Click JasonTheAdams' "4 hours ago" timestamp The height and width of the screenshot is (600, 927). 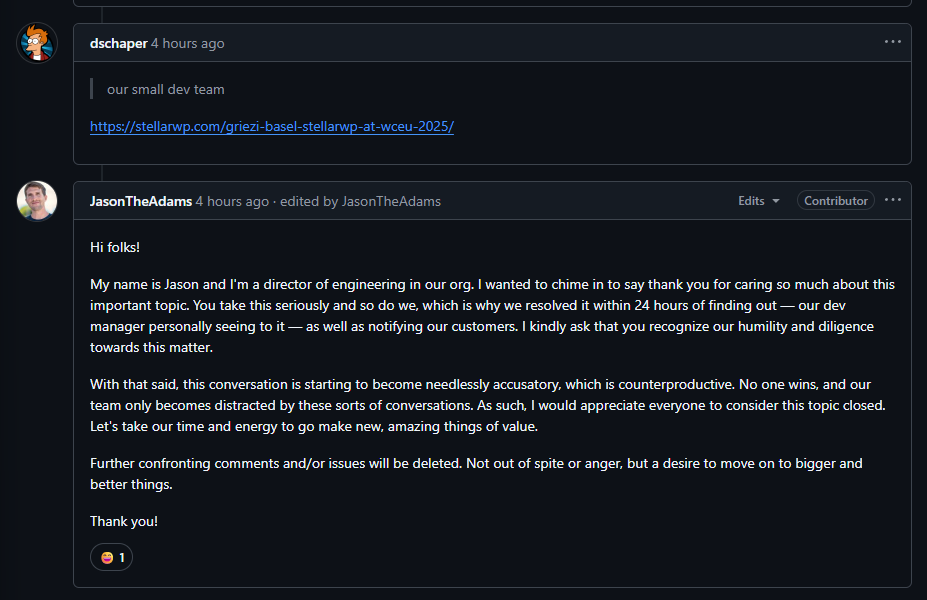click(x=232, y=201)
